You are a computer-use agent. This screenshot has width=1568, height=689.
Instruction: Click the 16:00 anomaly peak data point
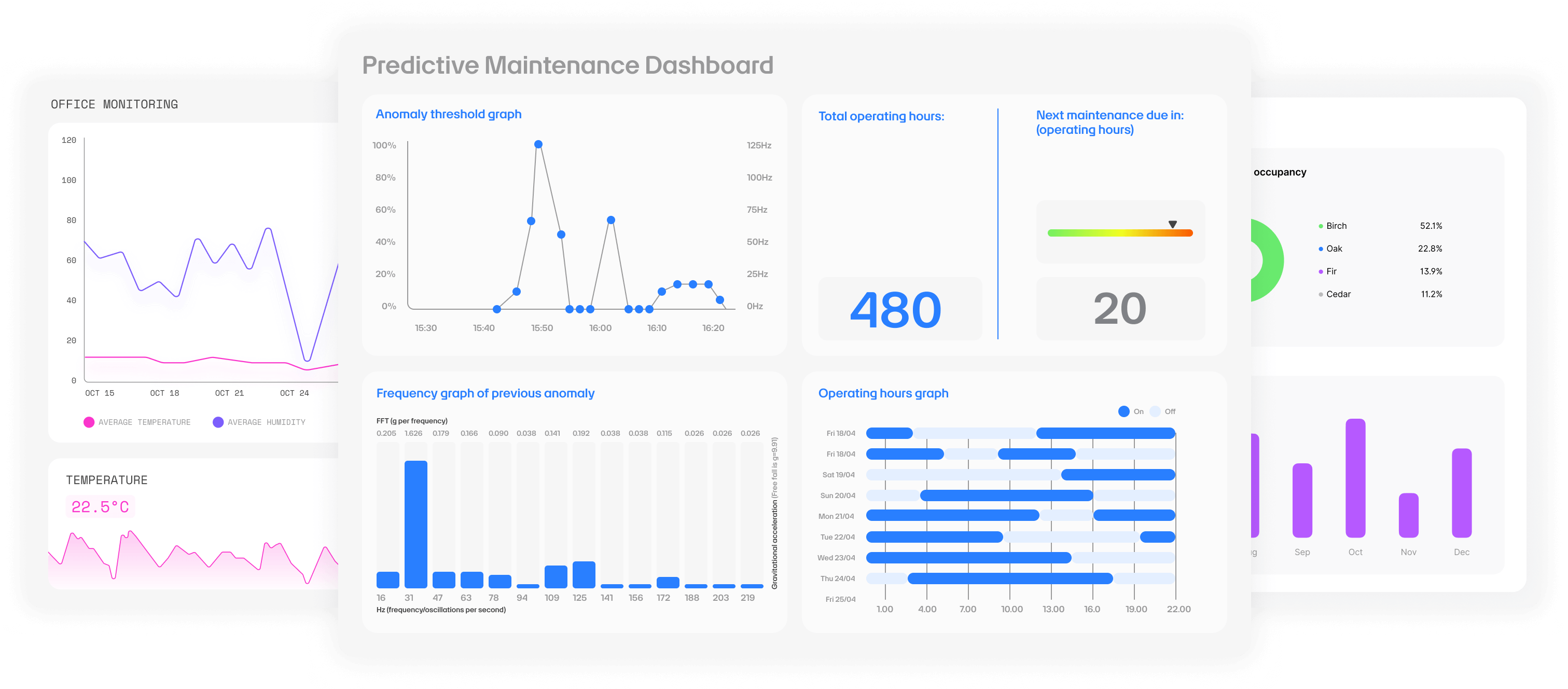(610, 220)
